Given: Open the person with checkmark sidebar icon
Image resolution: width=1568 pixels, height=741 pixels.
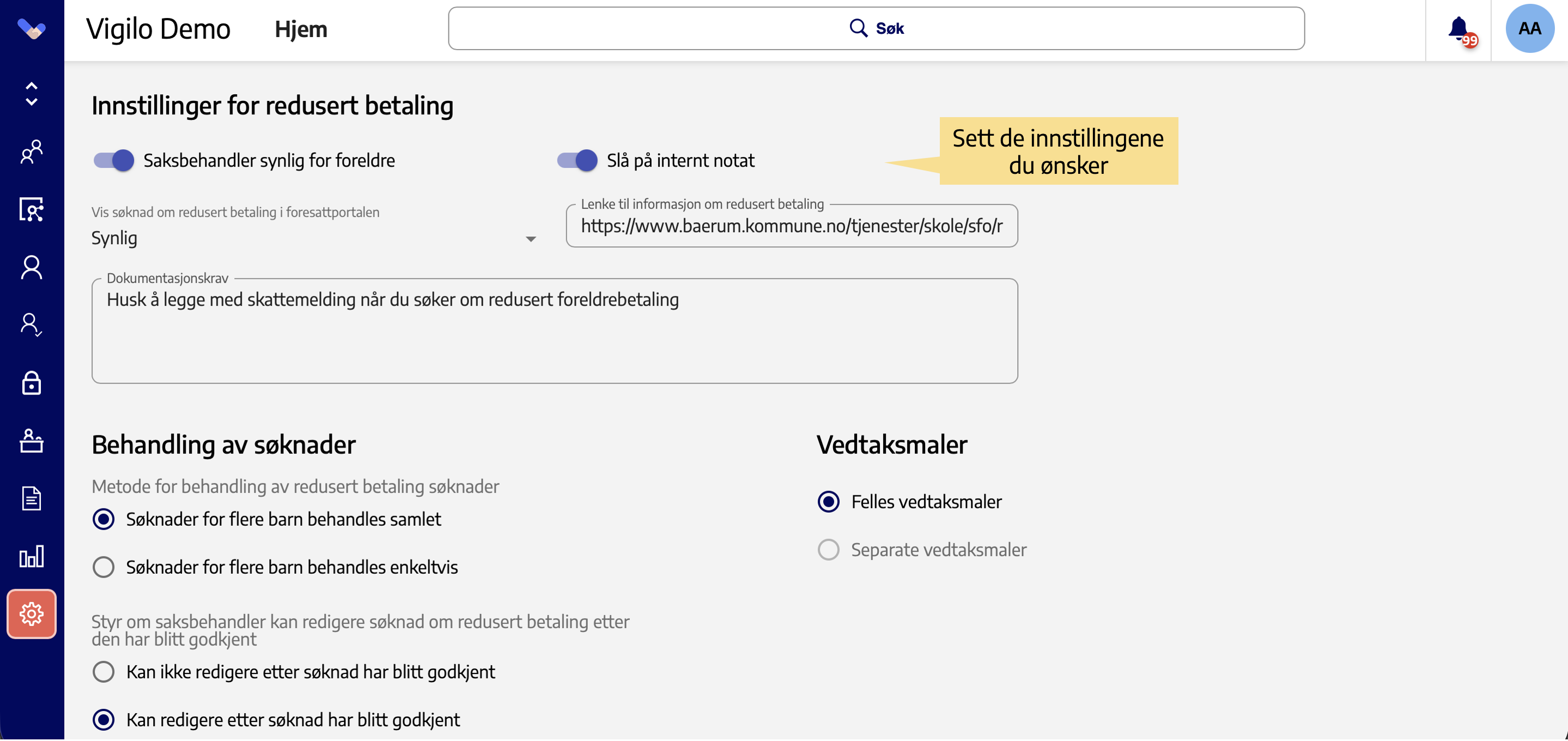Looking at the screenshot, I should click(32, 325).
